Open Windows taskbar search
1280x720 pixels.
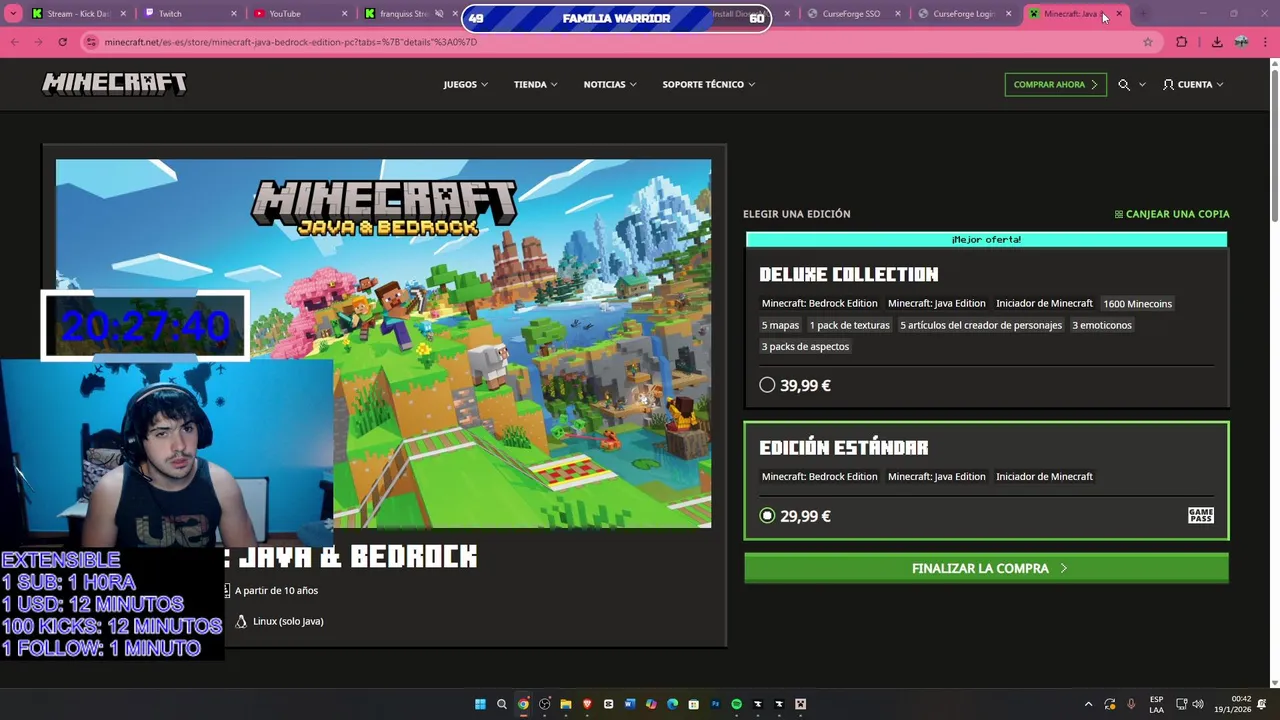pyautogui.click(x=502, y=704)
